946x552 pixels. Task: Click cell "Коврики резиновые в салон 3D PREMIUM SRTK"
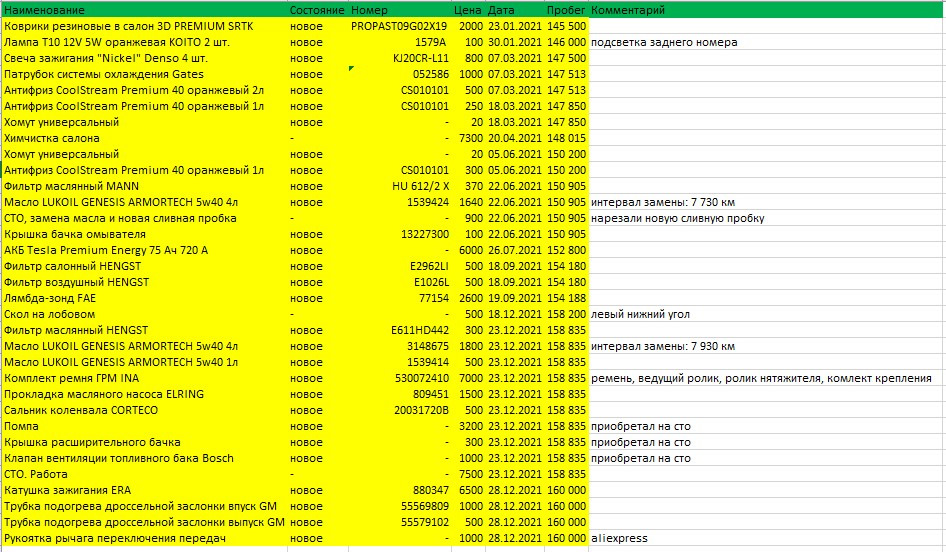click(145, 26)
